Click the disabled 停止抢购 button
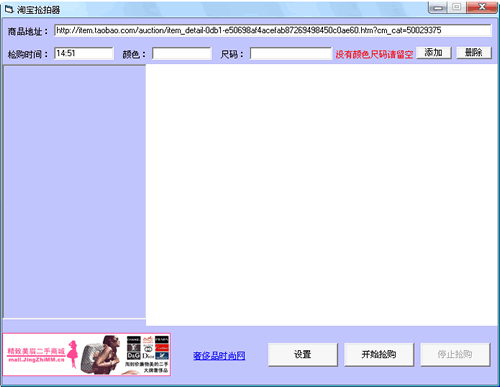Image resolution: width=500 pixels, height=387 pixels. (455, 354)
